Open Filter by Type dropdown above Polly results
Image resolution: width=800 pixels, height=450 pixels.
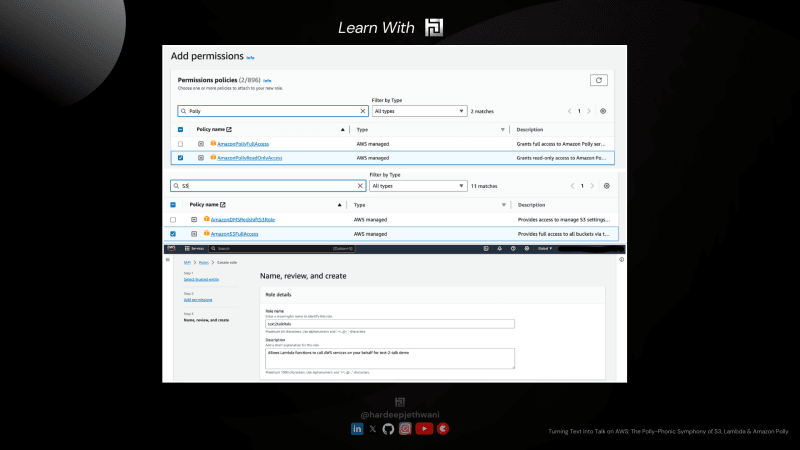click(419, 111)
